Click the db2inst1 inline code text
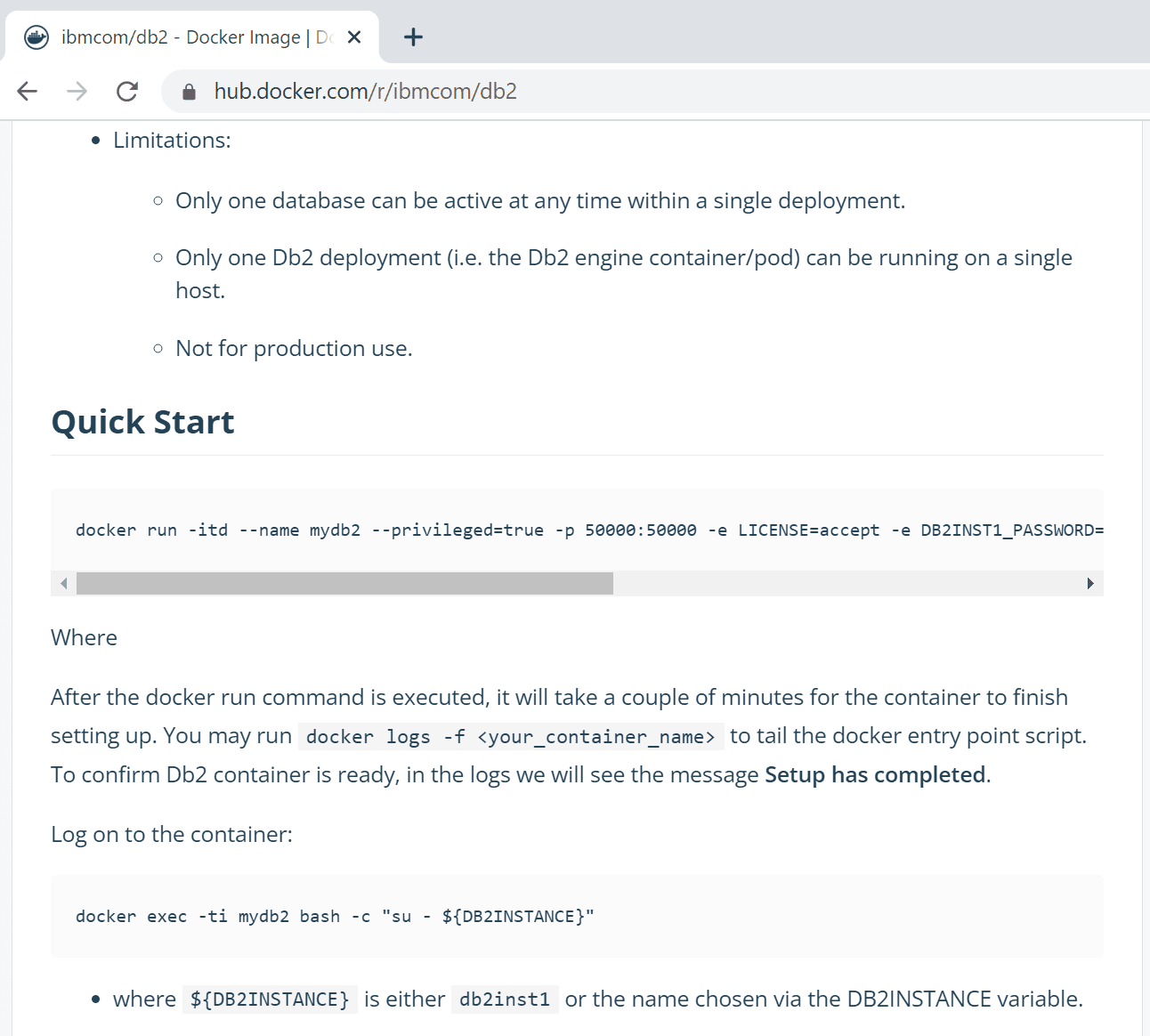1150x1036 pixels. (505, 1000)
